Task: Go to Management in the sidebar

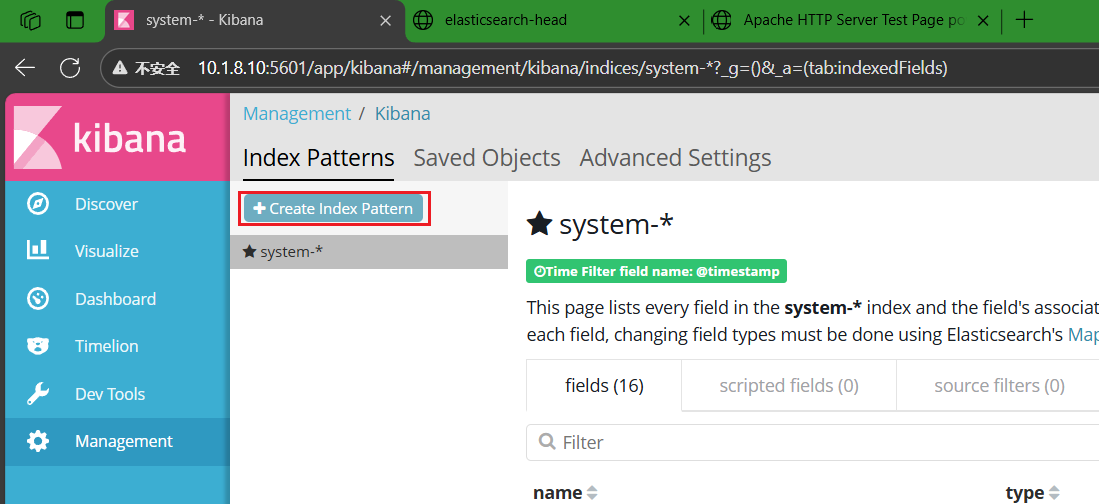Action: pyautogui.click(x=118, y=441)
